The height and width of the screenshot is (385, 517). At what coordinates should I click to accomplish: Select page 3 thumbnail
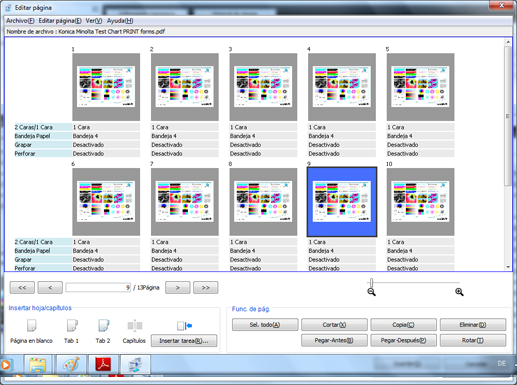[x=263, y=87]
